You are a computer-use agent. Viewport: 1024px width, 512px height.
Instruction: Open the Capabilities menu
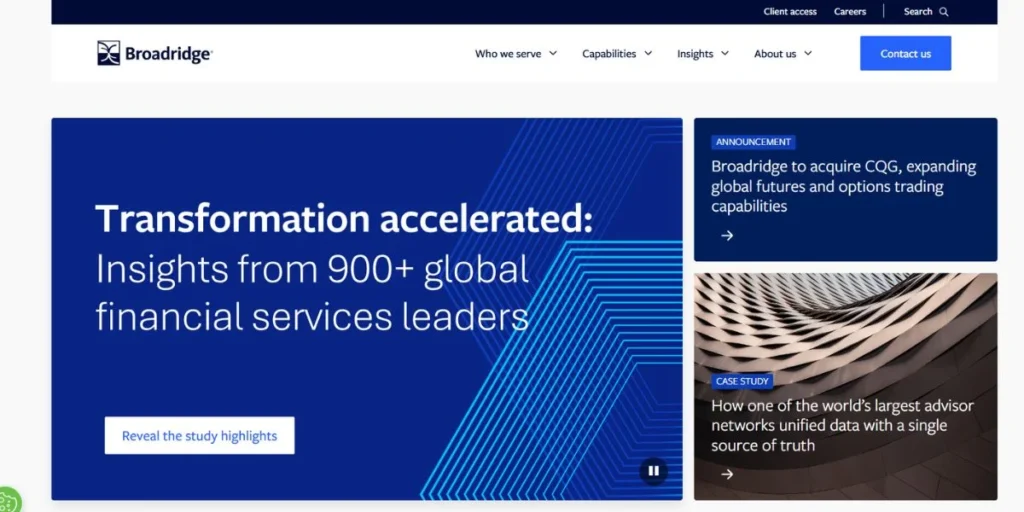[609, 54]
